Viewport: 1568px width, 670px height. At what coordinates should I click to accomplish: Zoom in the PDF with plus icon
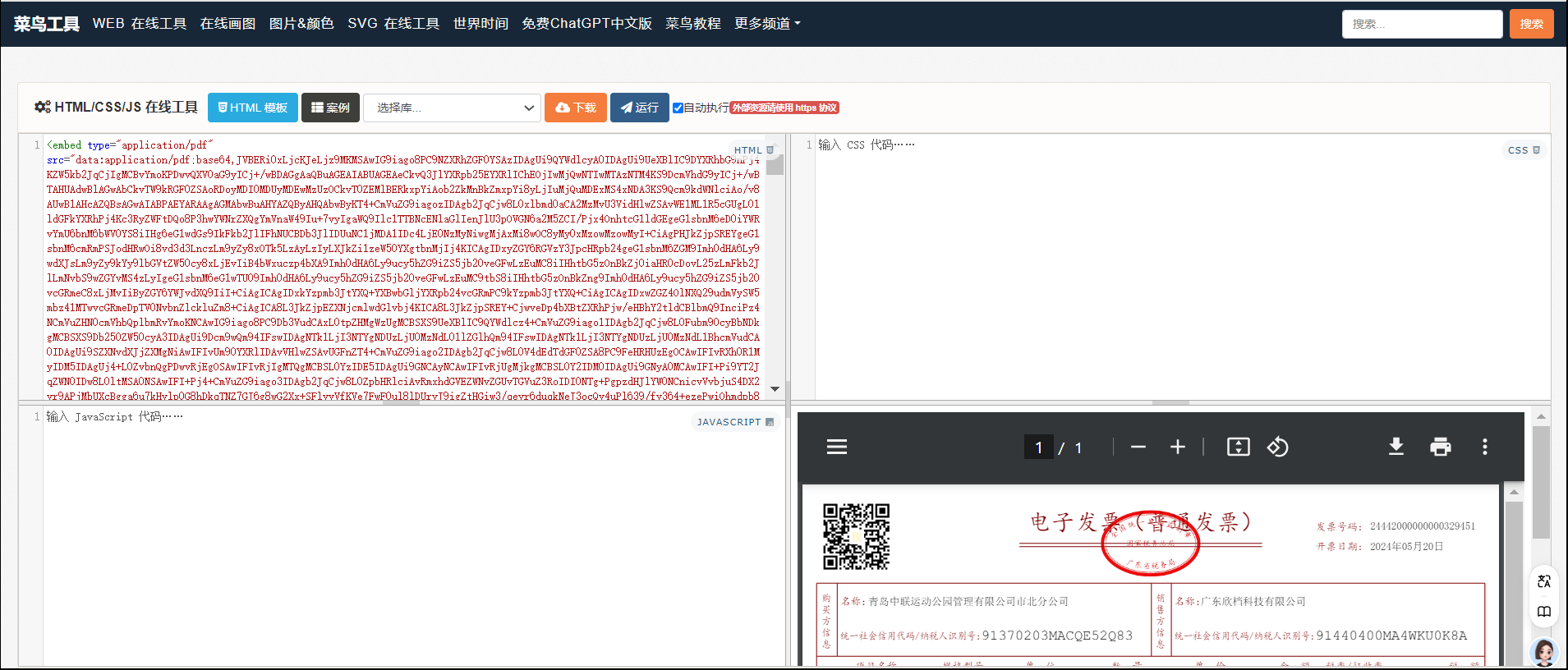(x=1178, y=447)
